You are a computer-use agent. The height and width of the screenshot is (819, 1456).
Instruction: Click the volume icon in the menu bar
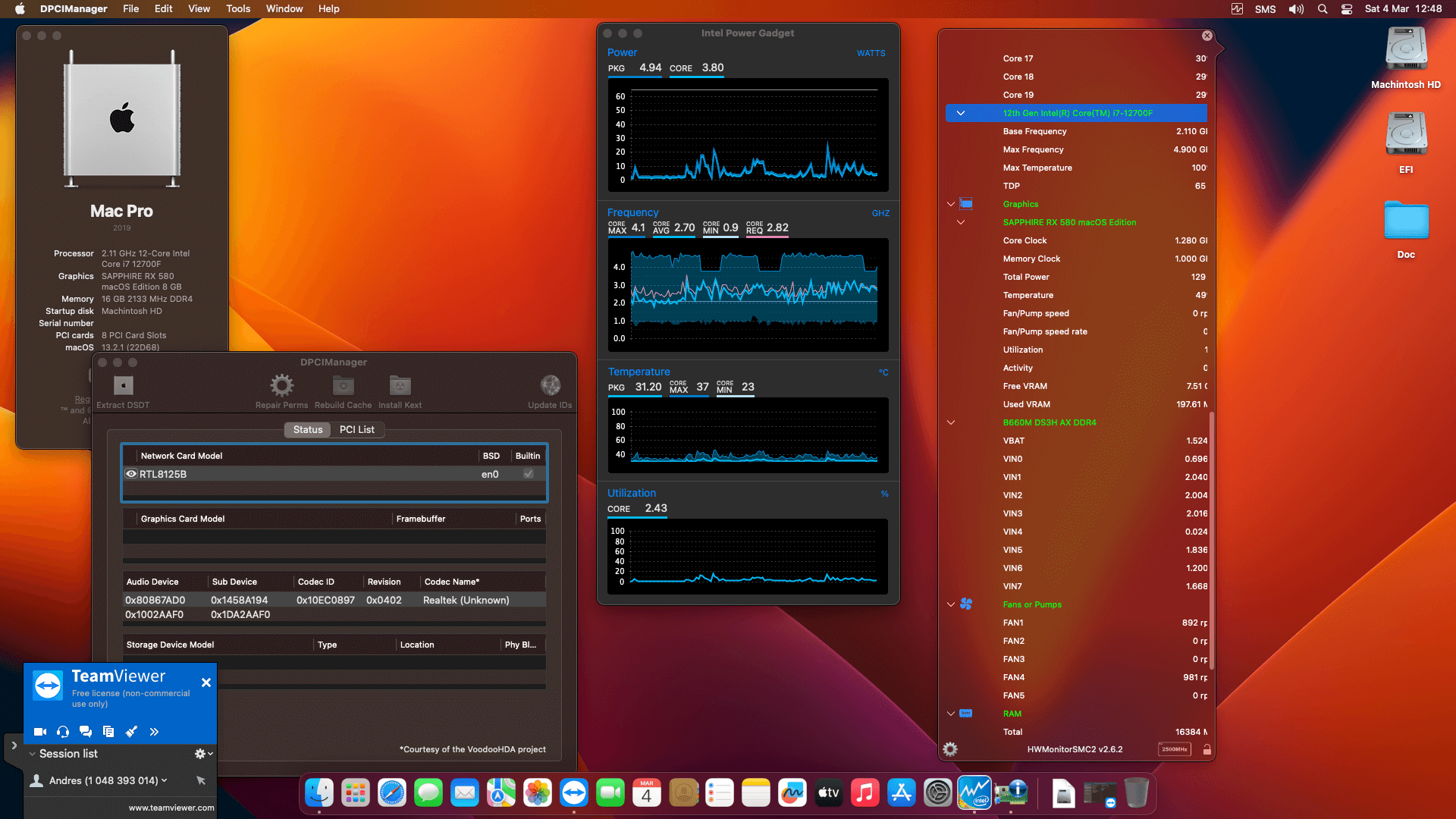1296,8
